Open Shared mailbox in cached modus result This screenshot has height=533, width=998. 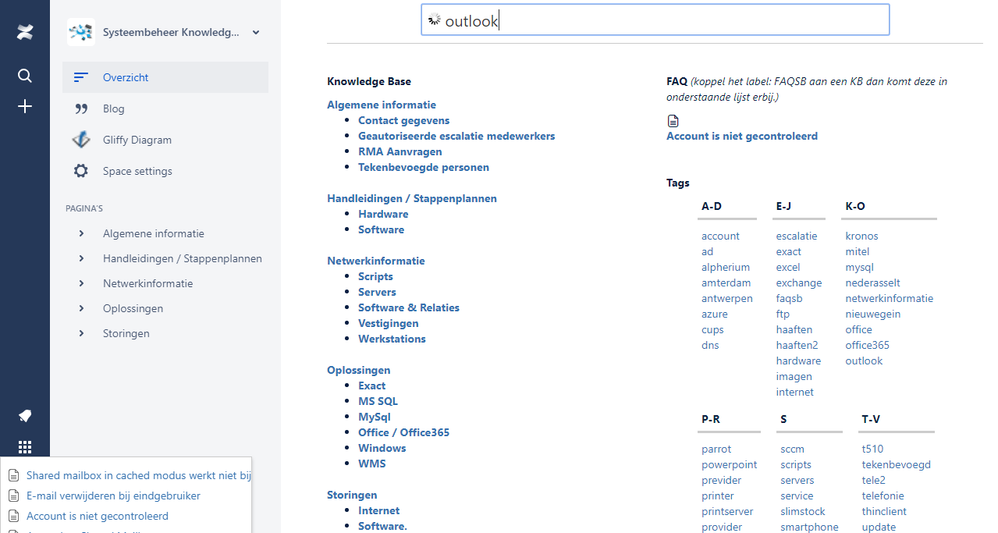[138, 476]
